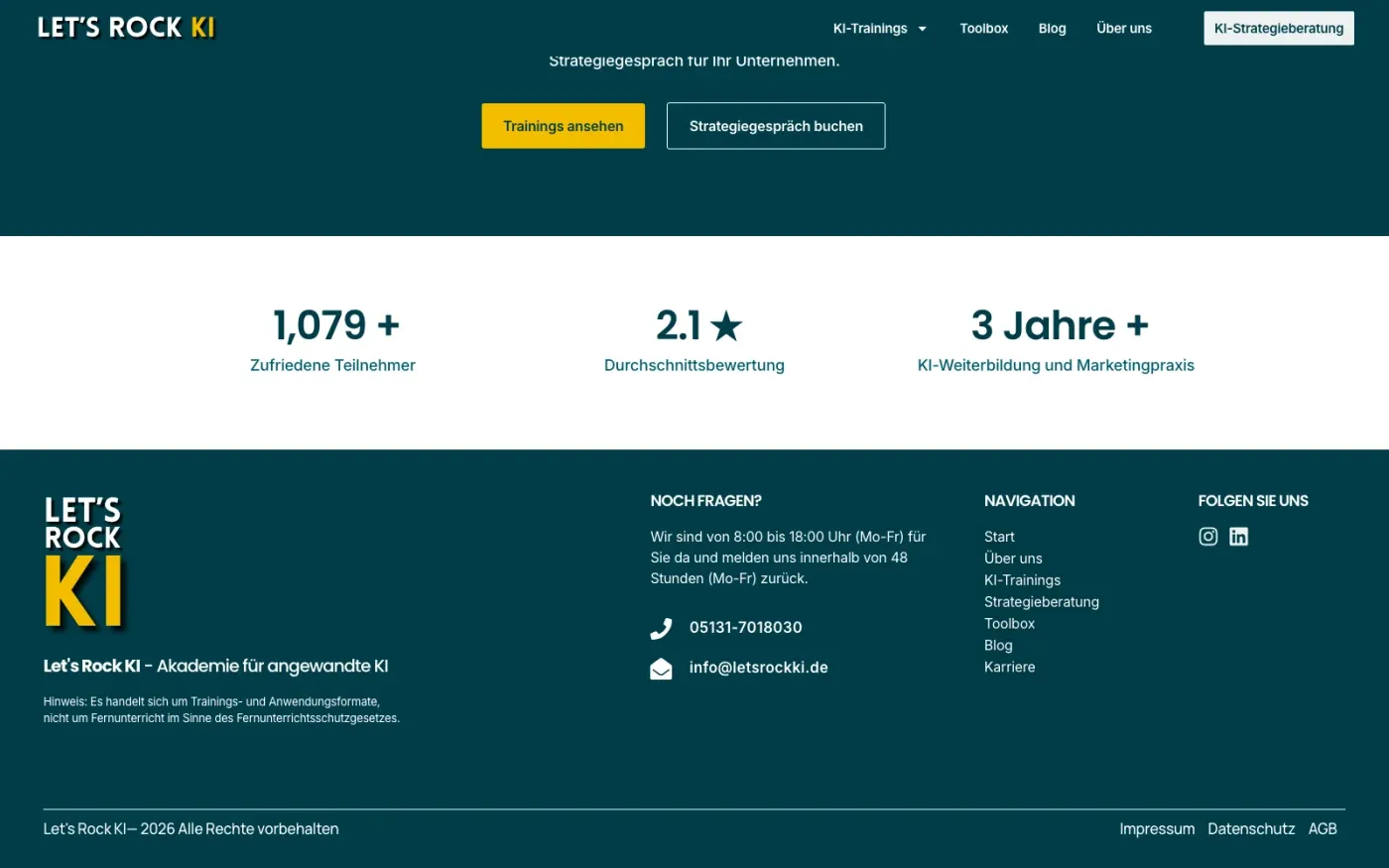Click the large footer Let's Rock KI logo
Image resolution: width=1389 pixels, height=868 pixels.
(x=84, y=562)
